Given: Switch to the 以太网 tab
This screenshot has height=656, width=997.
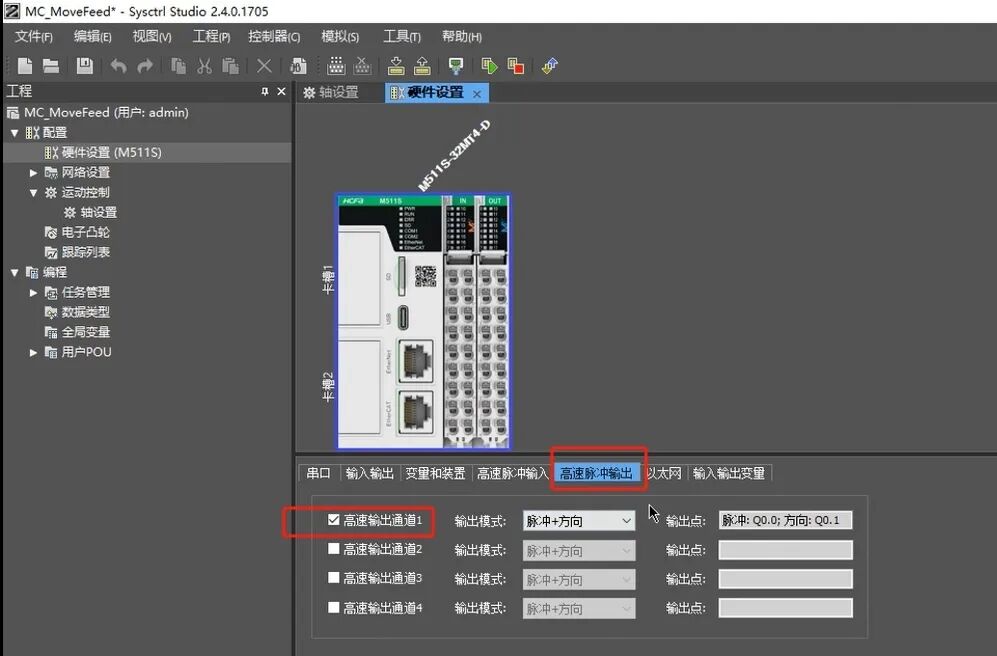Looking at the screenshot, I should click(x=664, y=473).
